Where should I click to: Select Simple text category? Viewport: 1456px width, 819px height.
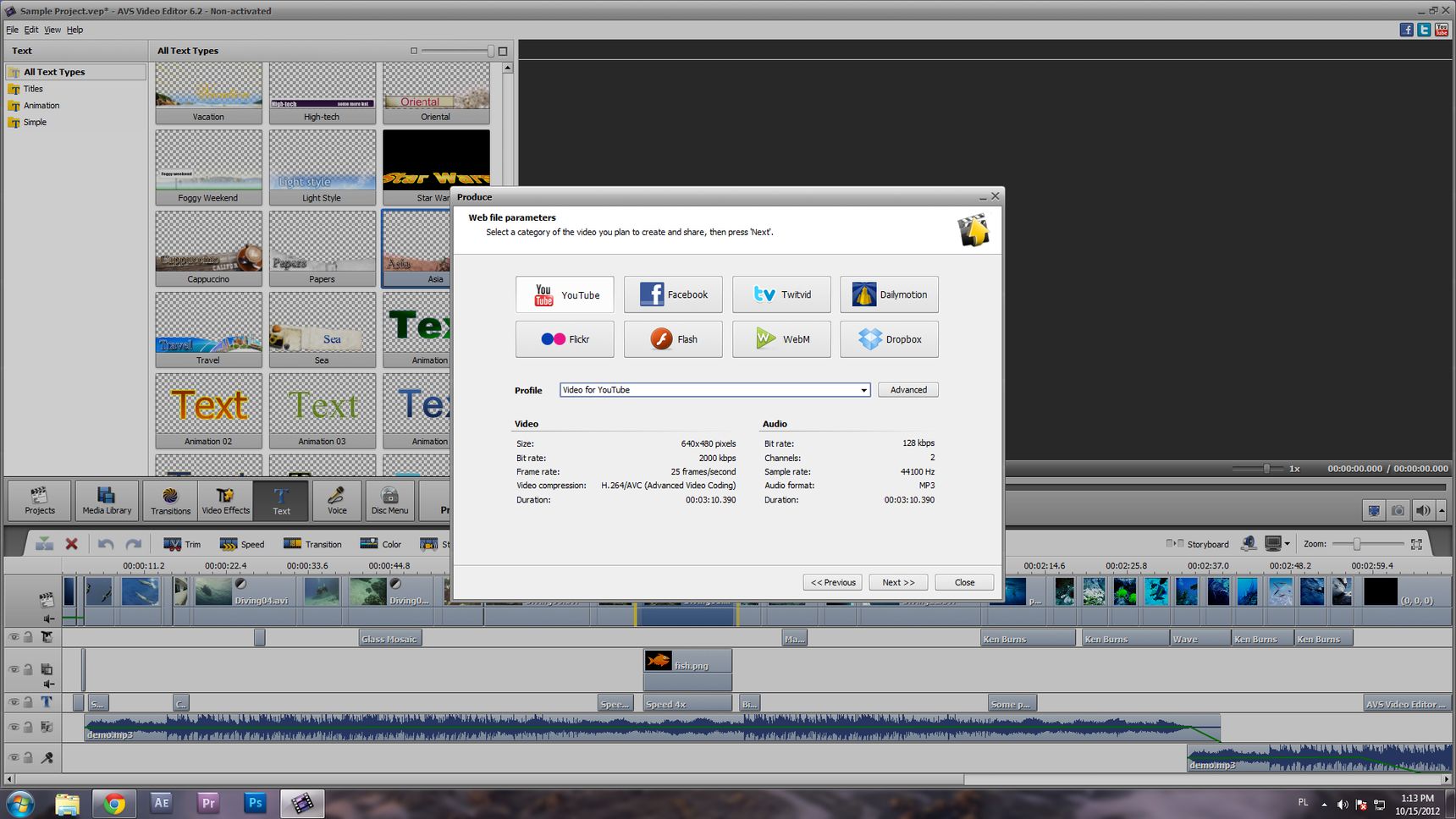click(x=35, y=123)
